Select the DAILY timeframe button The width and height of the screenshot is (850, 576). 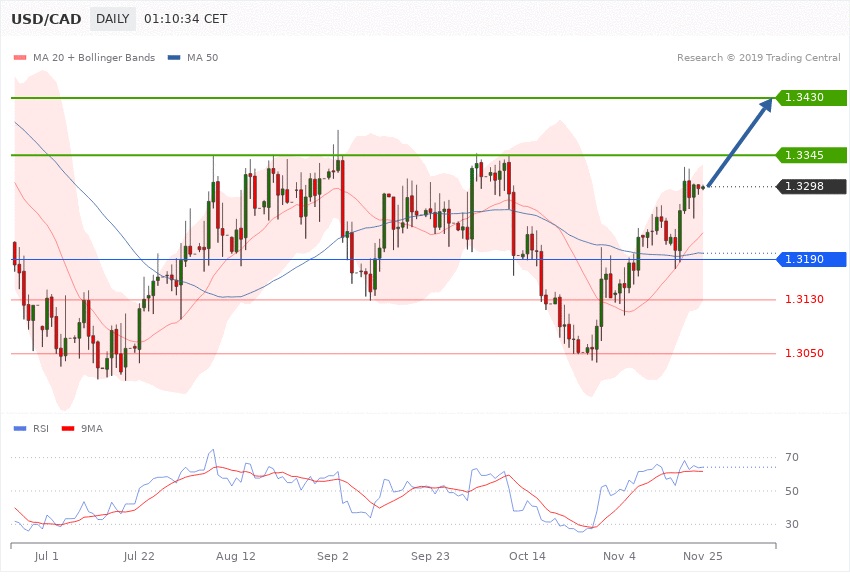(112, 19)
